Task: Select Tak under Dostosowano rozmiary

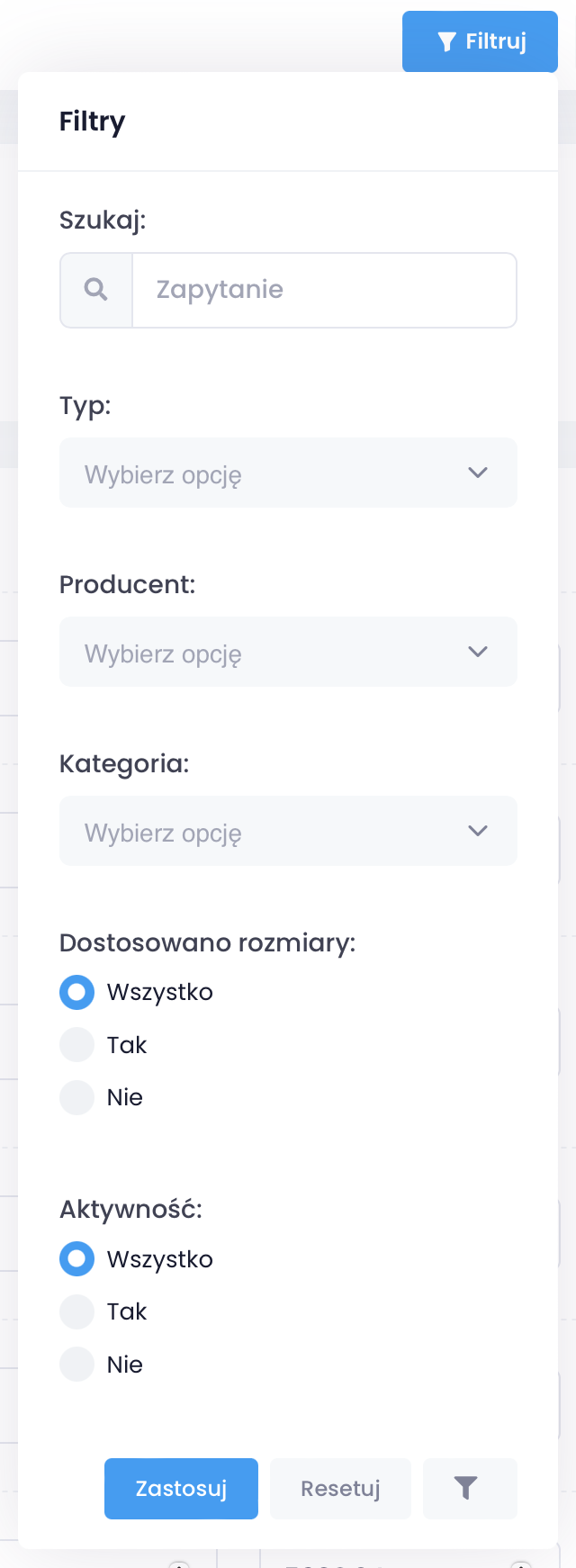Action: (77, 1045)
